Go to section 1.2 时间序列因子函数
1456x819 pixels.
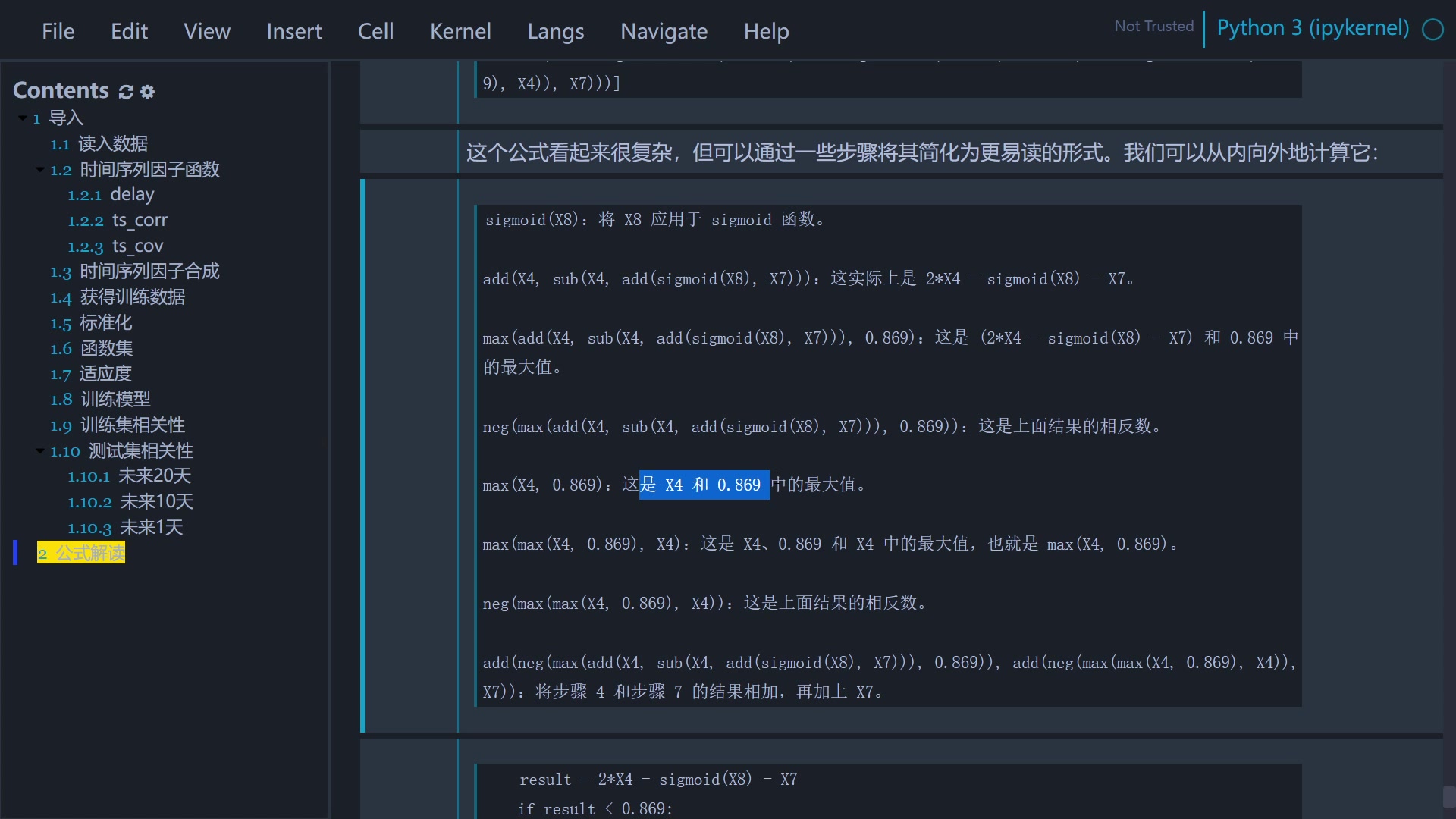click(x=135, y=170)
